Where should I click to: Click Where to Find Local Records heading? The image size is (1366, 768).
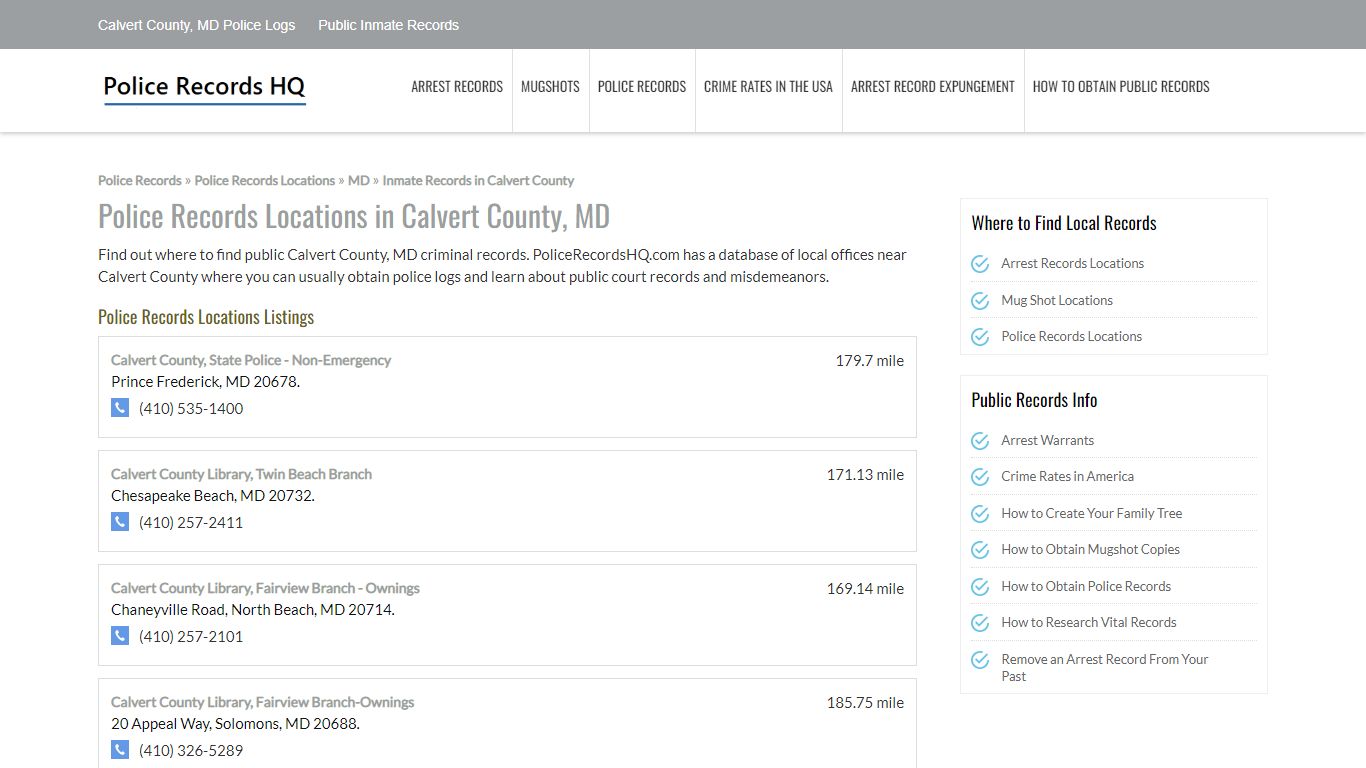tap(1064, 223)
